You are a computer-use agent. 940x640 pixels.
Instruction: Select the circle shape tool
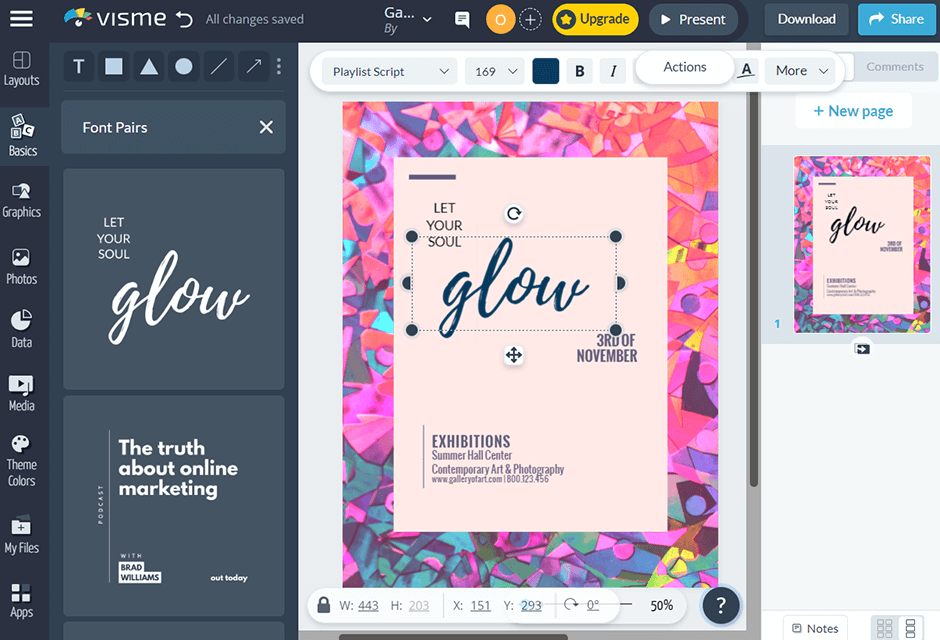click(x=183, y=67)
